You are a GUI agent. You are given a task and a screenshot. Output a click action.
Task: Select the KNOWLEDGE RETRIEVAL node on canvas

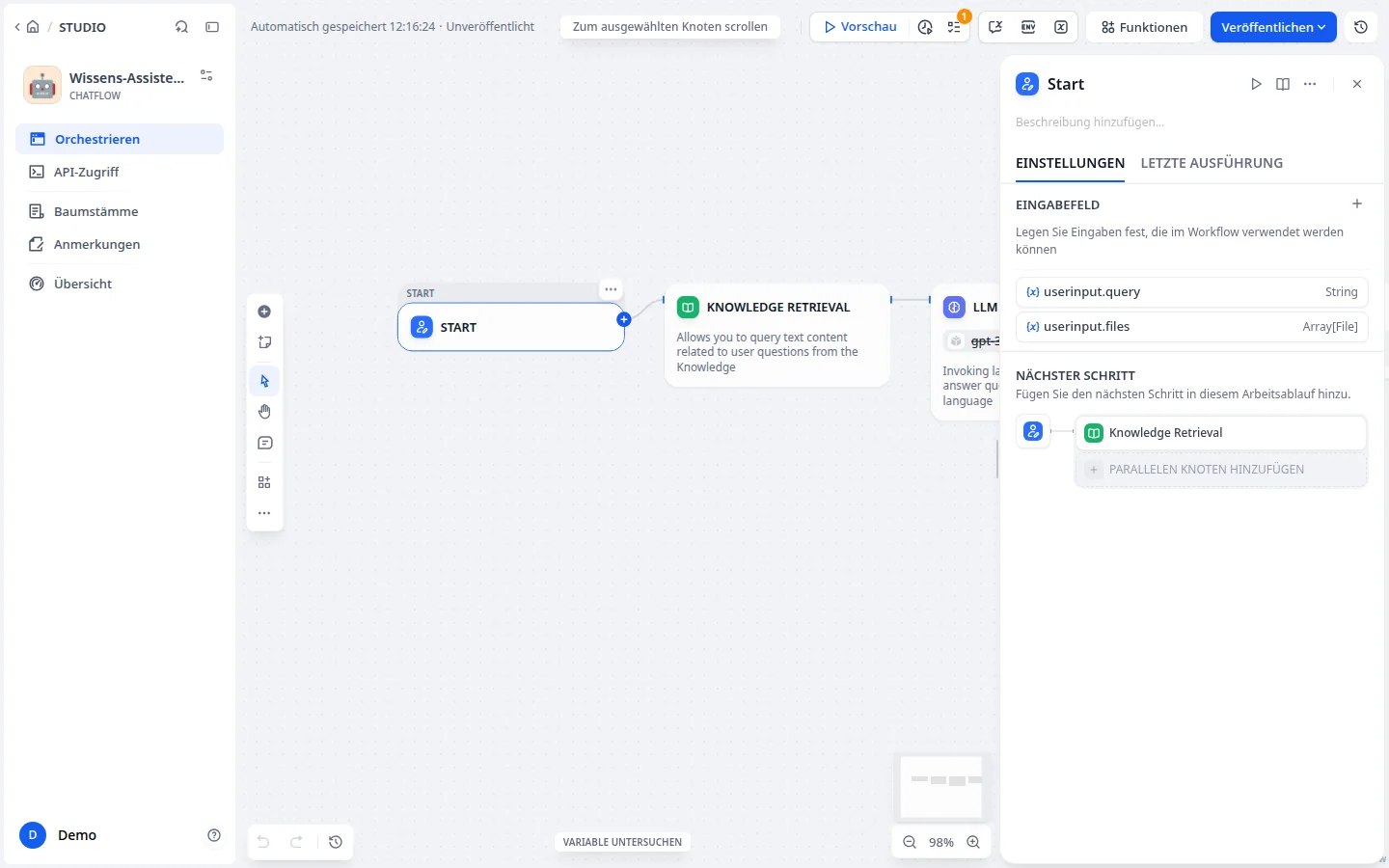click(x=777, y=335)
